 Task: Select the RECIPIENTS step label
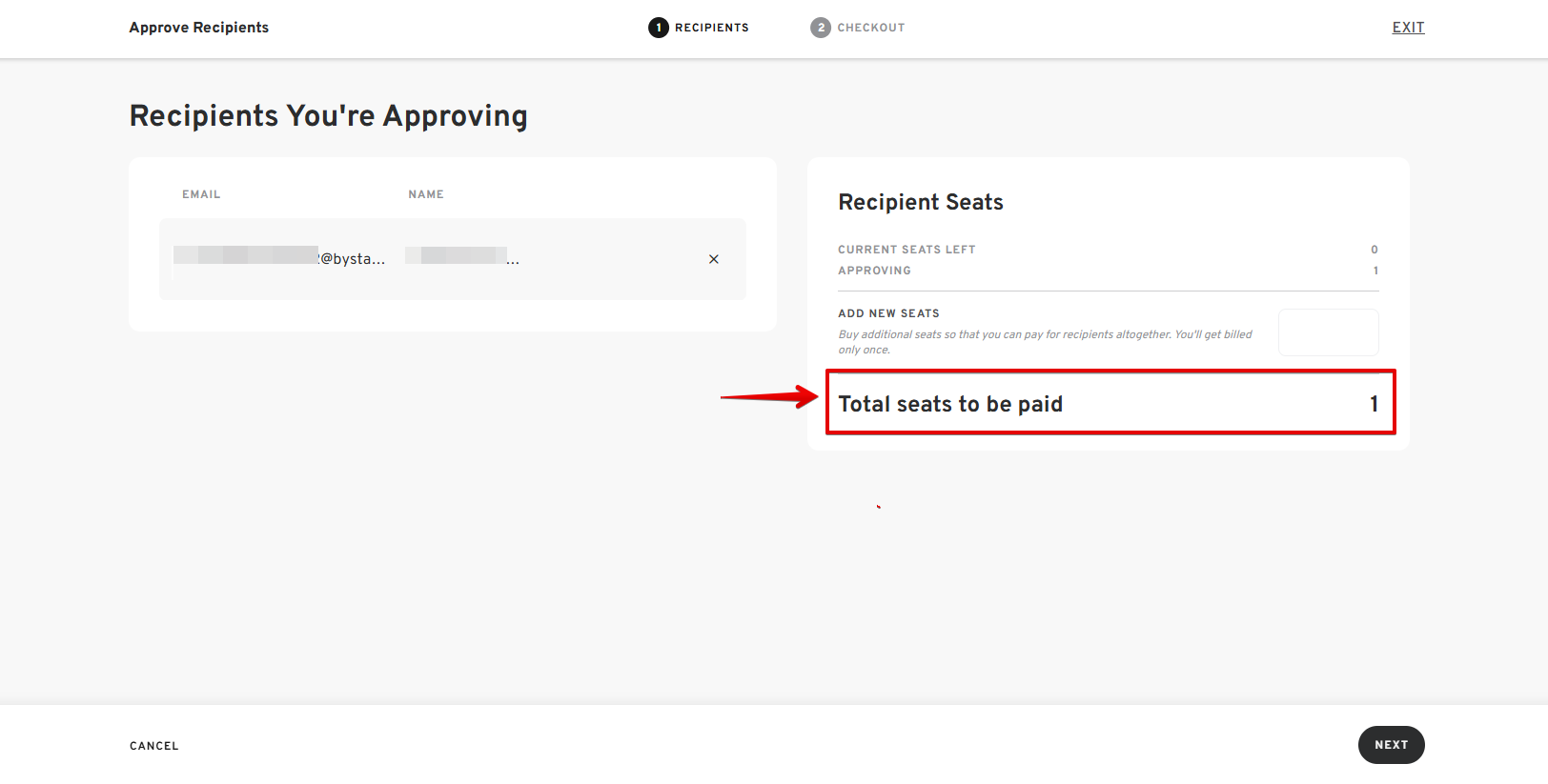712,28
